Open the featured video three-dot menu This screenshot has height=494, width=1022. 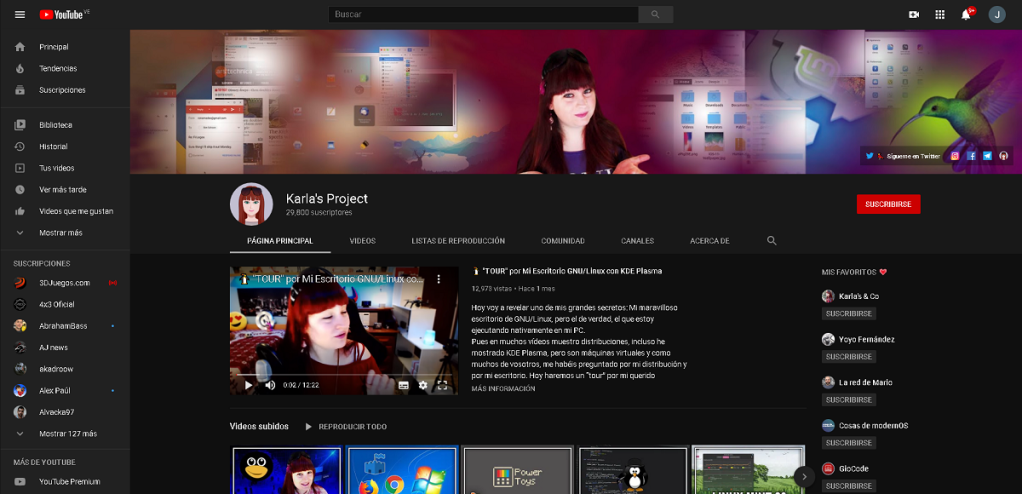439,279
